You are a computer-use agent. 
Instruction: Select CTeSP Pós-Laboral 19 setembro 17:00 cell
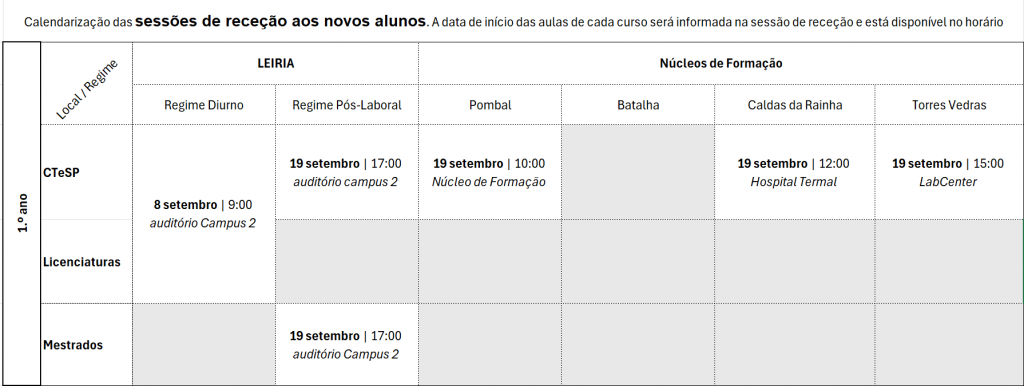pyautogui.click(x=347, y=172)
